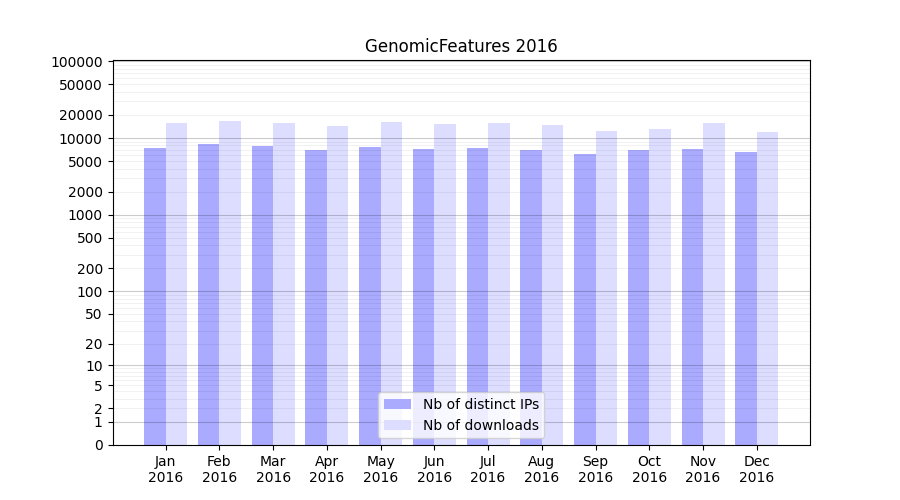Select the 0 y-axis tick label
This screenshot has height=500, width=900.
point(98,445)
